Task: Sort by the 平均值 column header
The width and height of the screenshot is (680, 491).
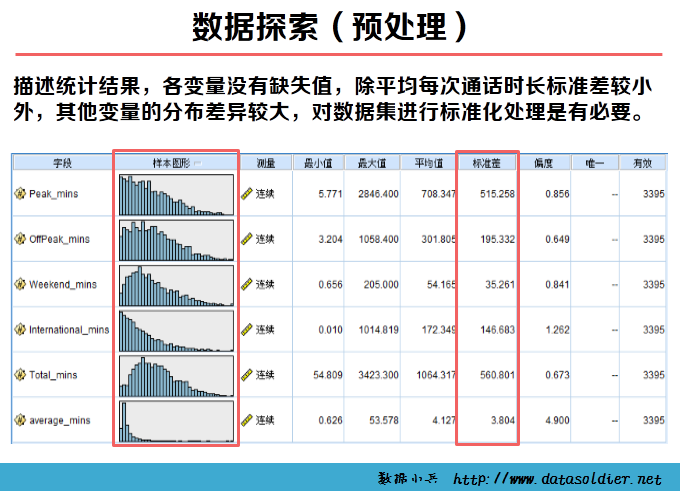Action: coord(428,163)
